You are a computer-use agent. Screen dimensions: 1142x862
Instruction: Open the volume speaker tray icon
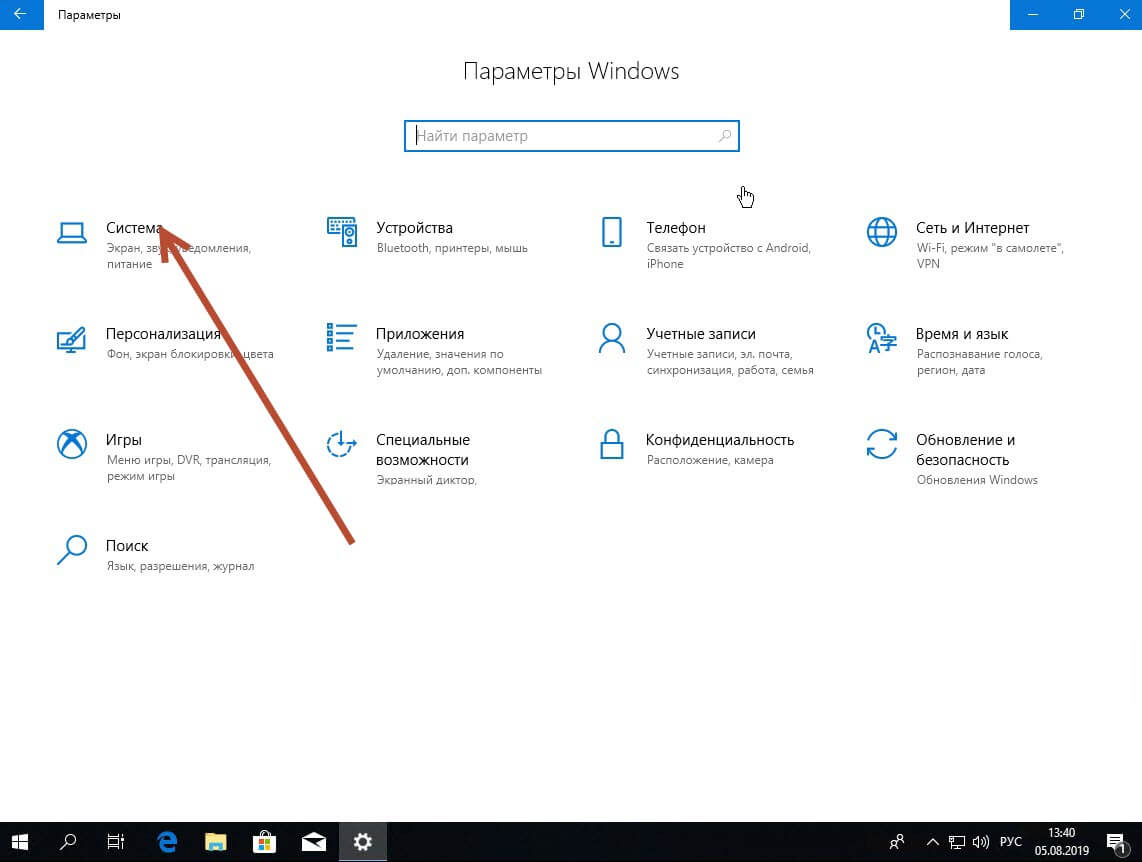click(x=980, y=842)
